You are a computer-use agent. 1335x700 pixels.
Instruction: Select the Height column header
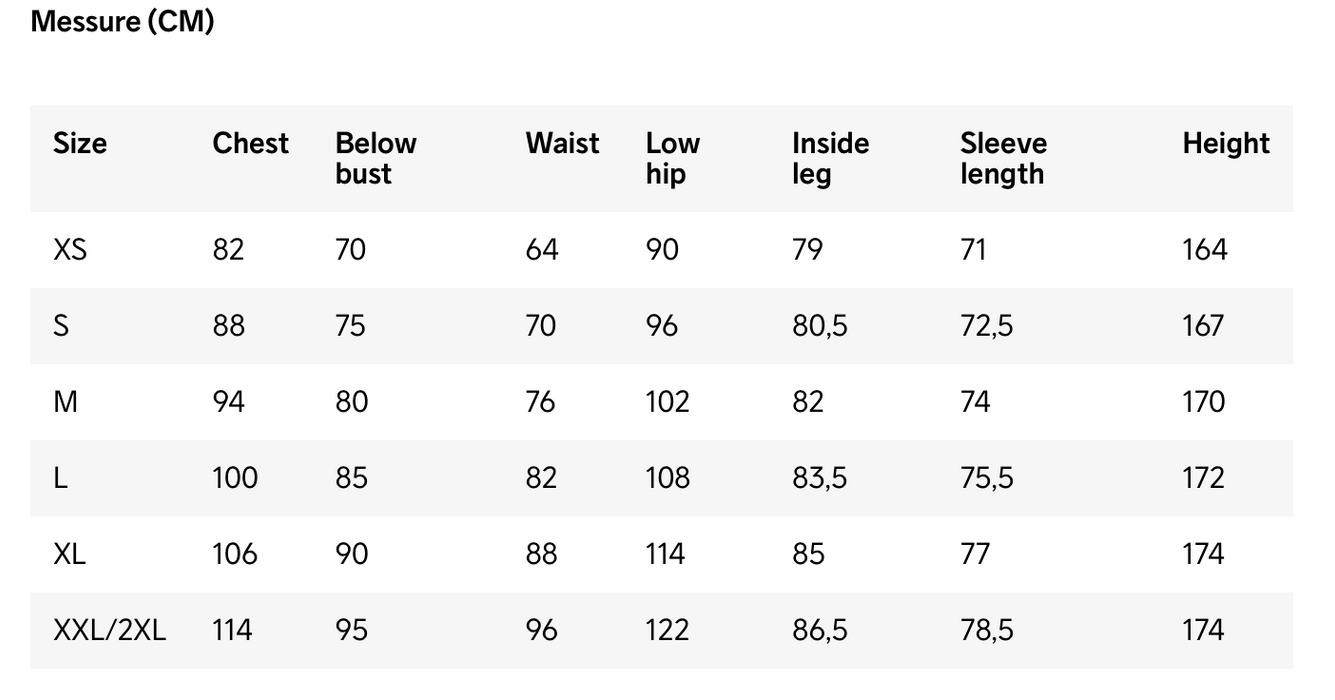tap(1226, 143)
